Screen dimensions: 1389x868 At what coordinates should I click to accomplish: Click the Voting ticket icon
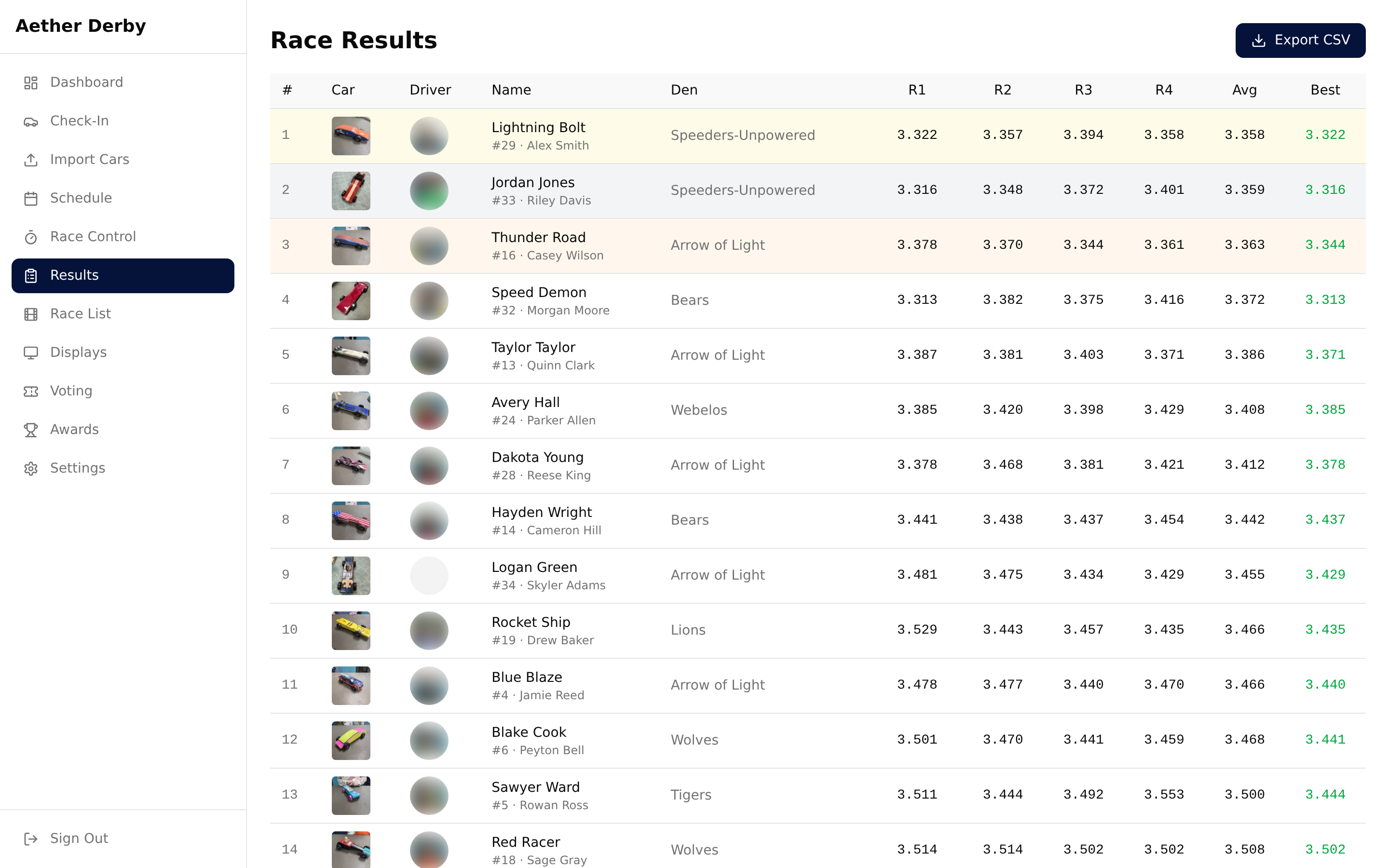[30, 391]
